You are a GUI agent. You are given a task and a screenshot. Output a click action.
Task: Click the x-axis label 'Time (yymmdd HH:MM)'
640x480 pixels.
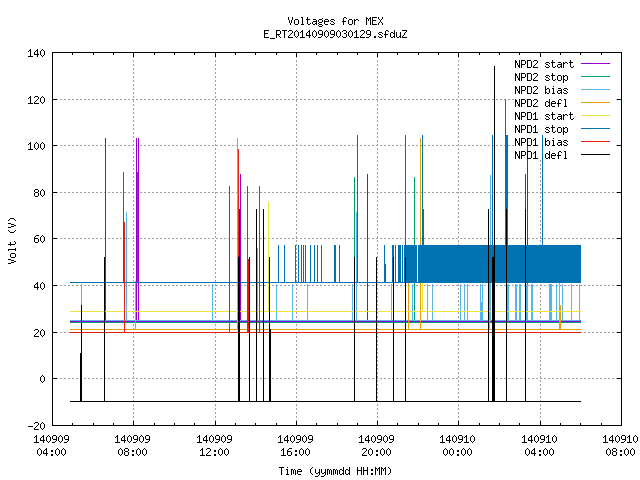[335, 471]
